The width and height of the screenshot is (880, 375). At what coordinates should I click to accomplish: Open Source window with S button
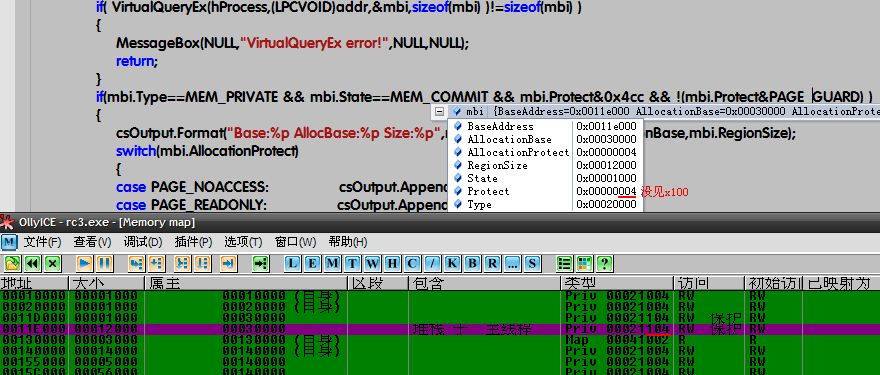pos(532,263)
